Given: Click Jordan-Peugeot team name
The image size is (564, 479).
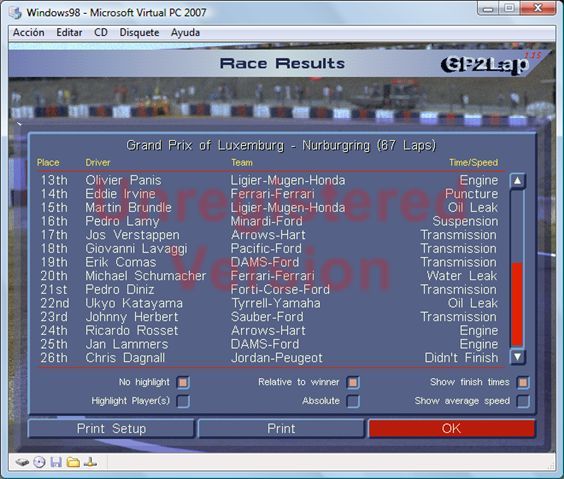Looking at the screenshot, I should 277,358.
